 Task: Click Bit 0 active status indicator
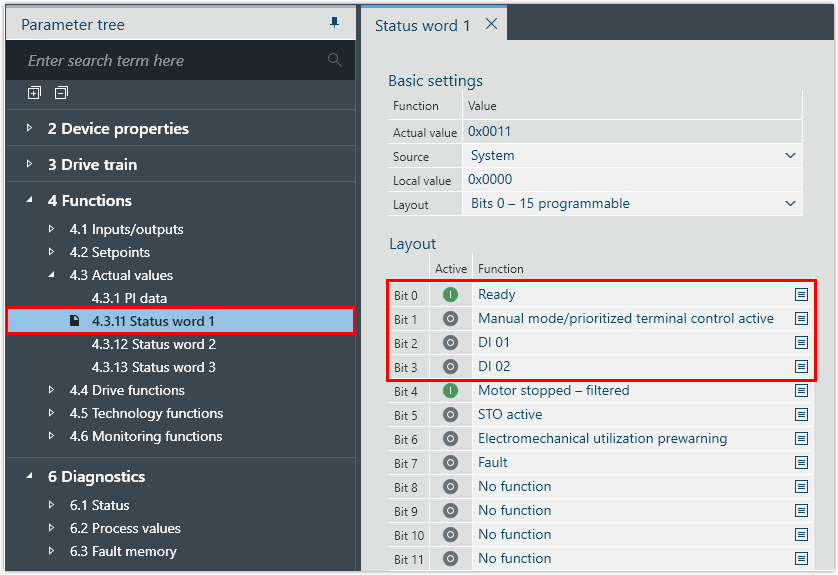tap(451, 295)
